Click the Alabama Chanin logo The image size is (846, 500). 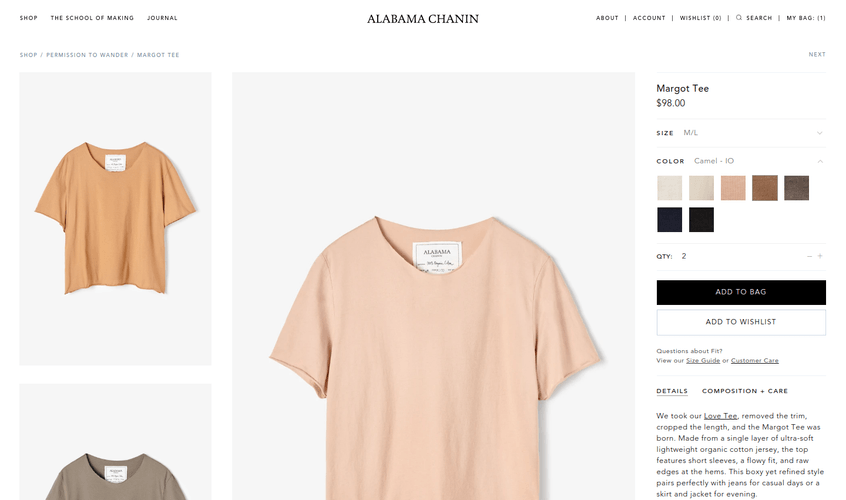click(x=423, y=18)
